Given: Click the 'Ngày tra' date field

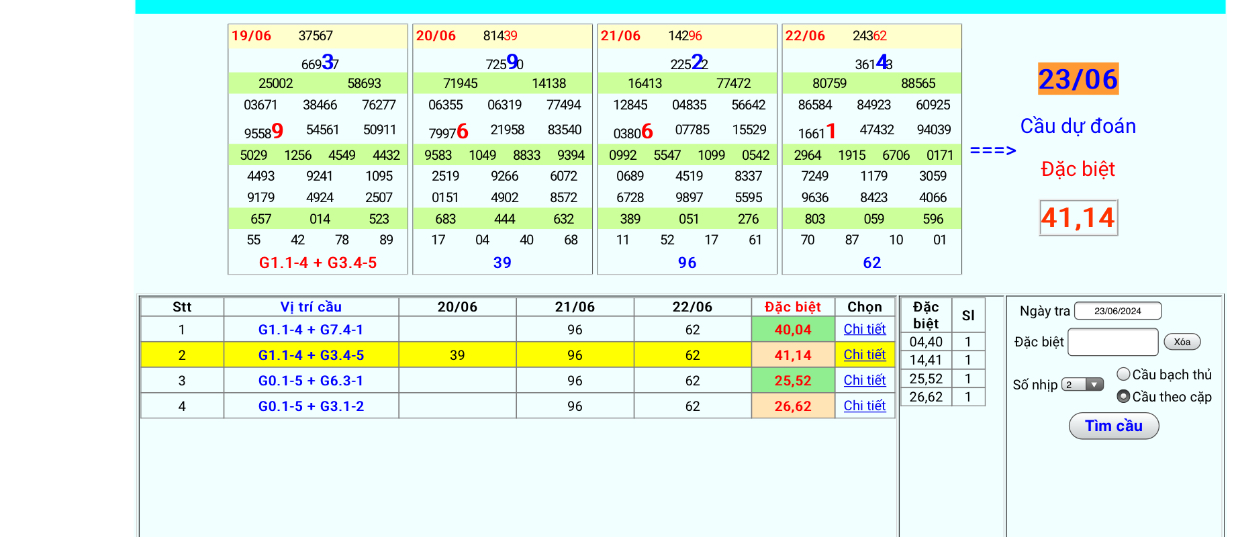Looking at the screenshot, I should tap(1117, 311).
